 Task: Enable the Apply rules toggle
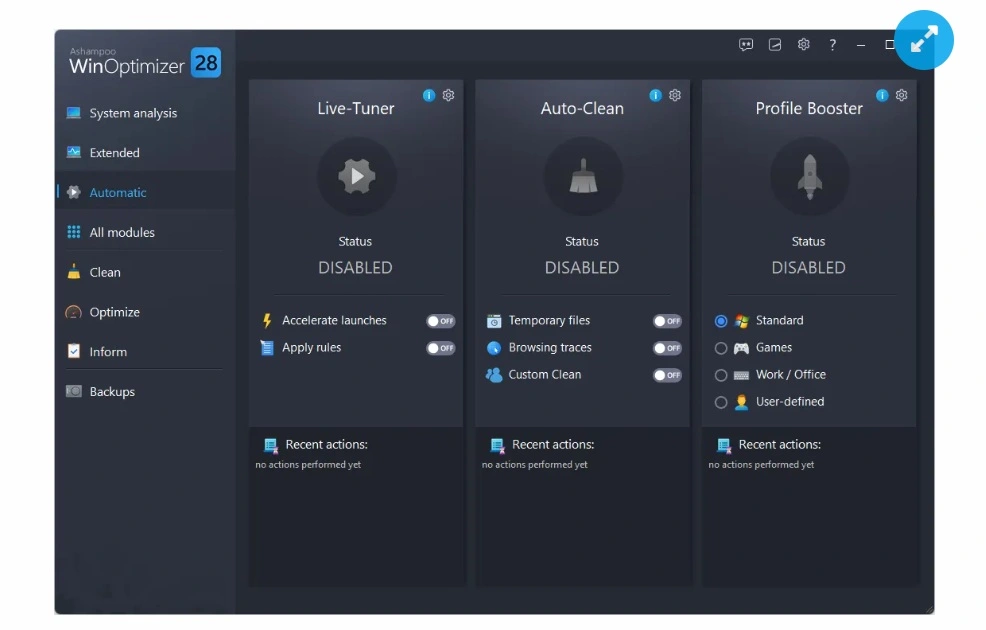click(440, 348)
